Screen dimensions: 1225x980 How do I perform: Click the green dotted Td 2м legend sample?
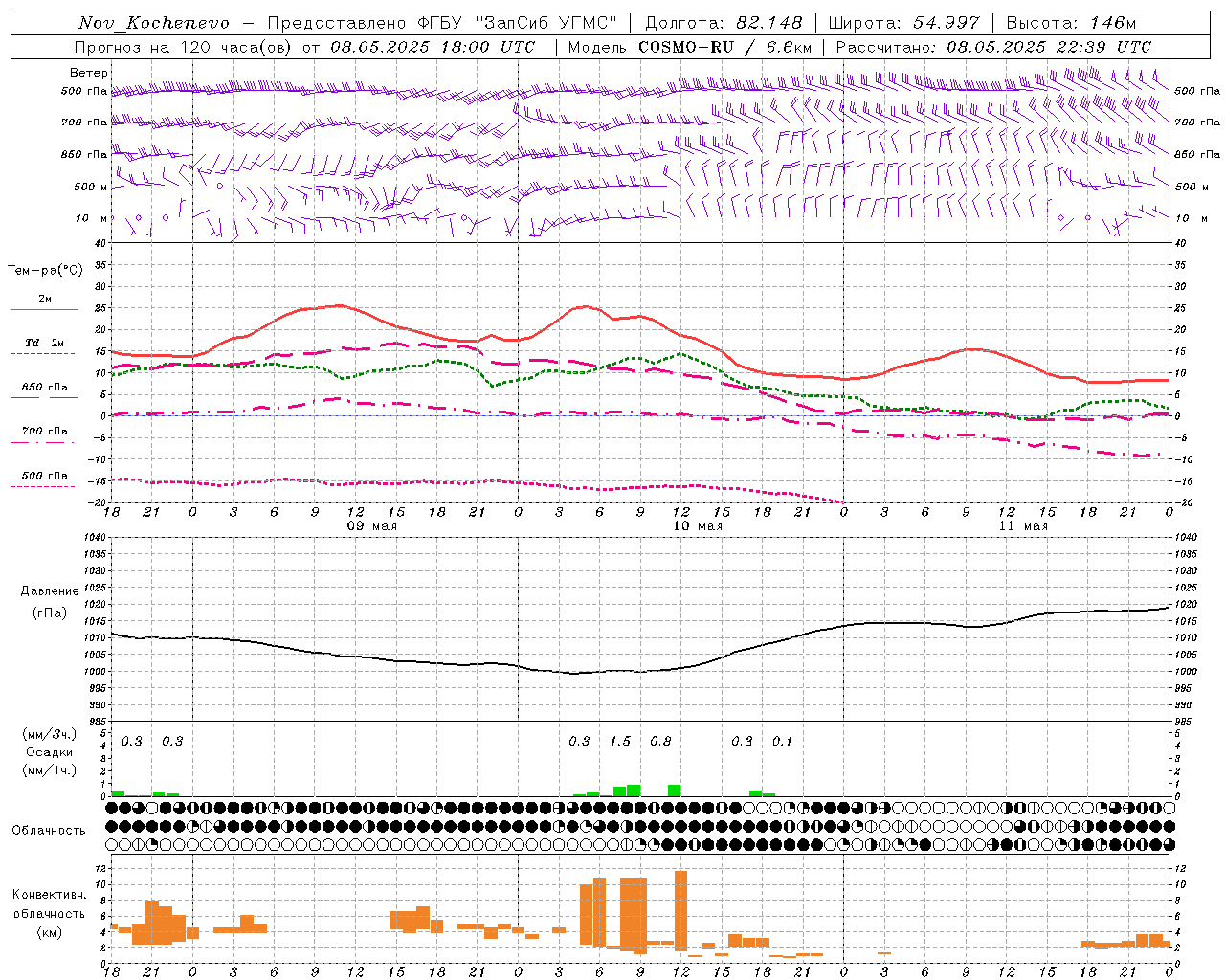(x=43, y=353)
